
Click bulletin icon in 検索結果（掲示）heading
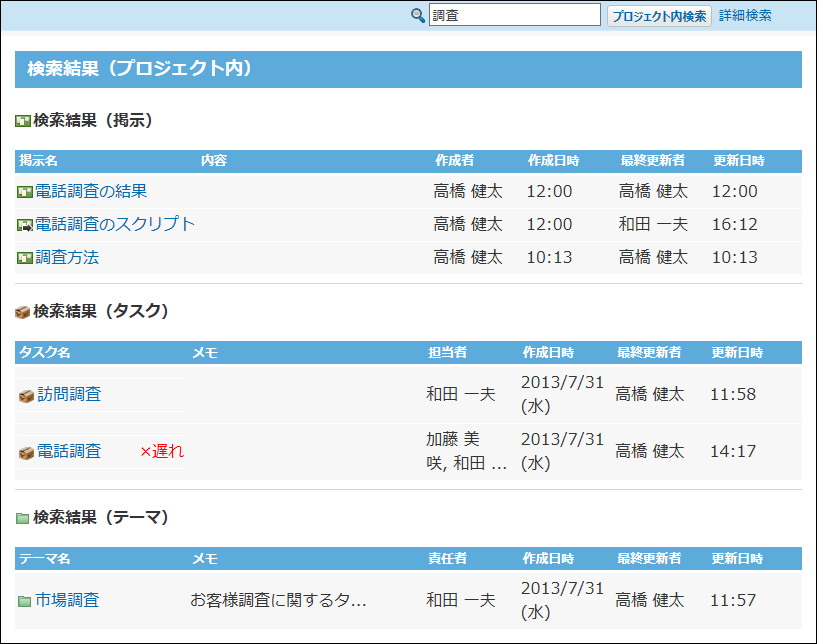pyautogui.click(x=23, y=121)
